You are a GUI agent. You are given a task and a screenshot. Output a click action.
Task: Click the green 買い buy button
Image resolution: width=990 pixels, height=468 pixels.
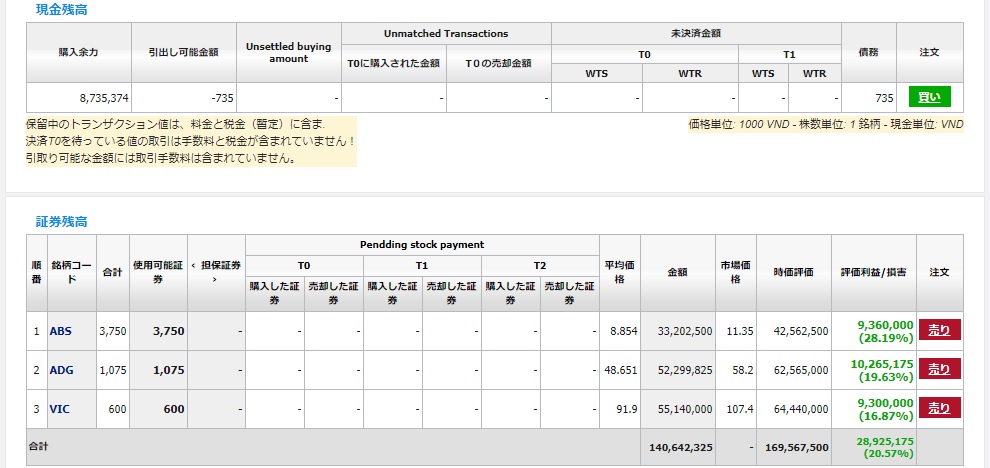click(x=929, y=97)
